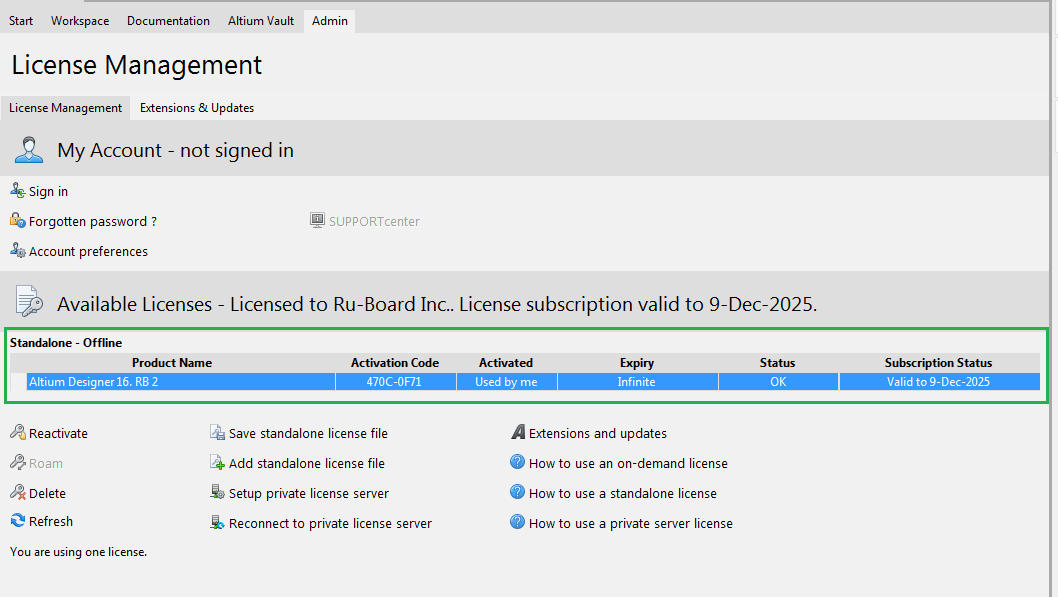Open the Documentation tab
This screenshot has width=1058, height=597.
(168, 21)
